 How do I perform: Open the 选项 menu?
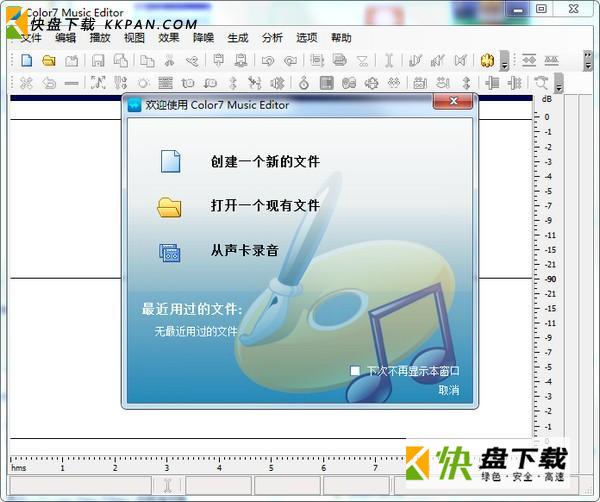point(307,38)
